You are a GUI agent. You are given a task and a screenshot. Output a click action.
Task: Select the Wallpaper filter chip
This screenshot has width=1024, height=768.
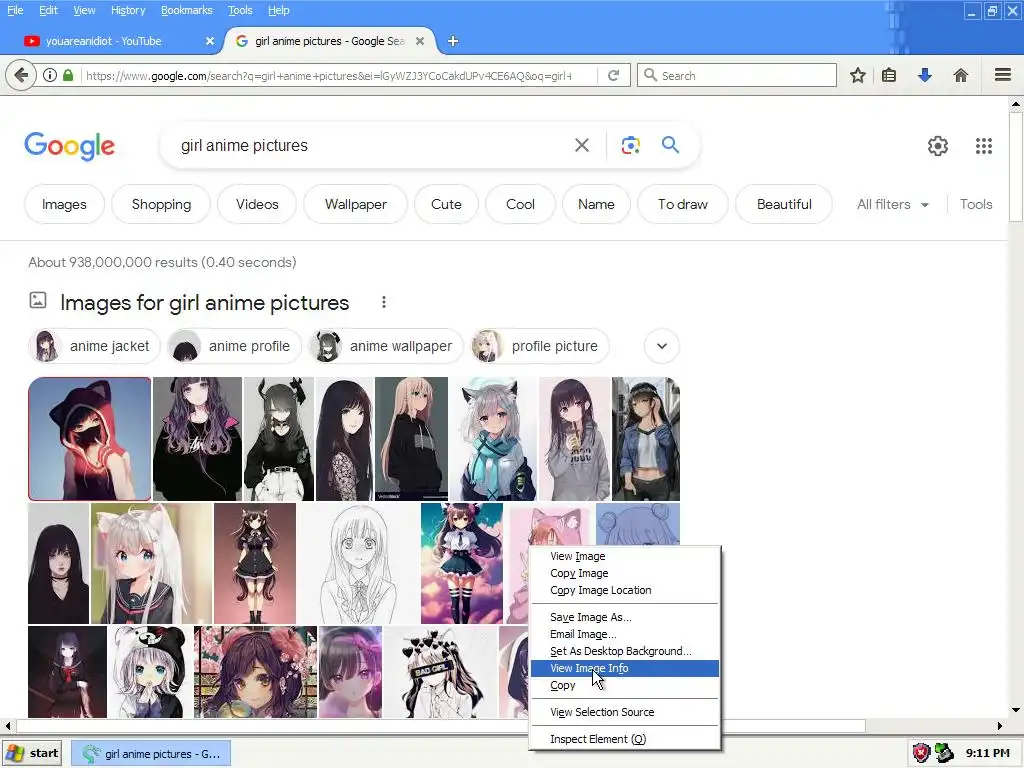[356, 204]
